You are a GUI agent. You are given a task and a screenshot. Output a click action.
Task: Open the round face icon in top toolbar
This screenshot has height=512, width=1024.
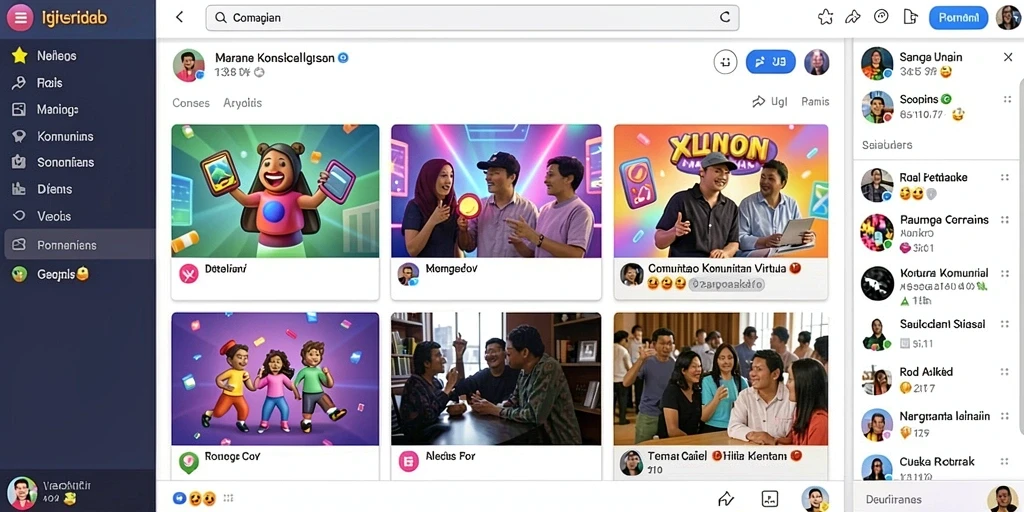coord(882,17)
